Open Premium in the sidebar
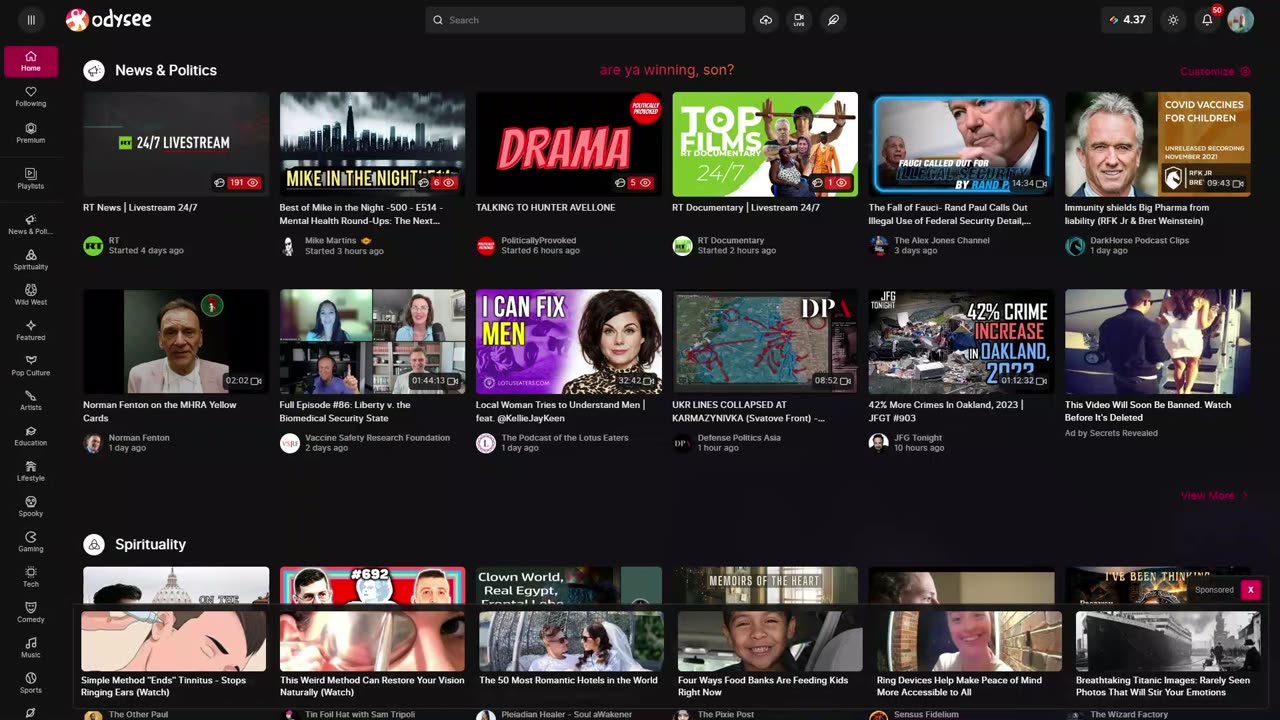 coord(31,134)
